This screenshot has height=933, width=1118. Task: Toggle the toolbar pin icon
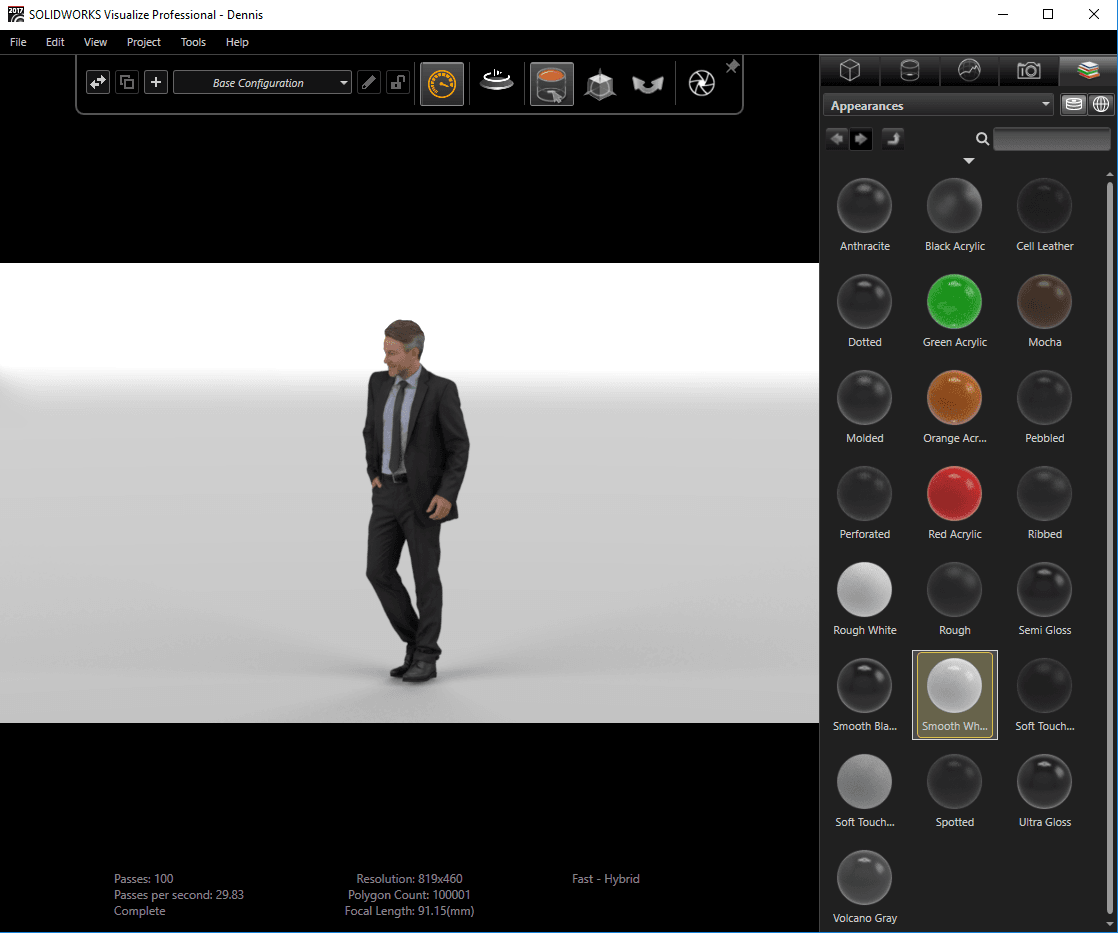tap(732, 67)
